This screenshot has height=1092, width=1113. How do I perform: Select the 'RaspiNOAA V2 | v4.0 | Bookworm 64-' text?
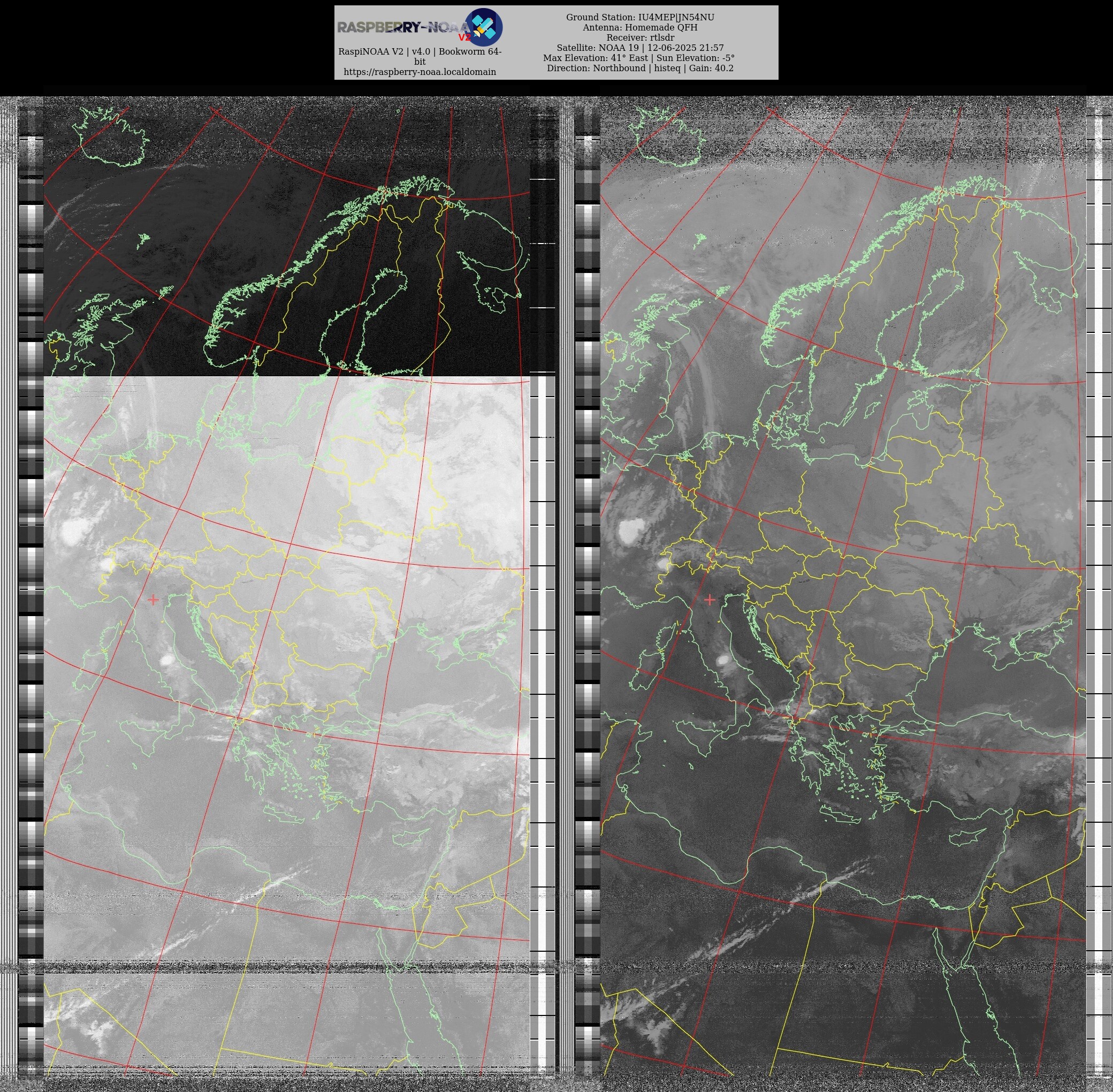point(420,51)
